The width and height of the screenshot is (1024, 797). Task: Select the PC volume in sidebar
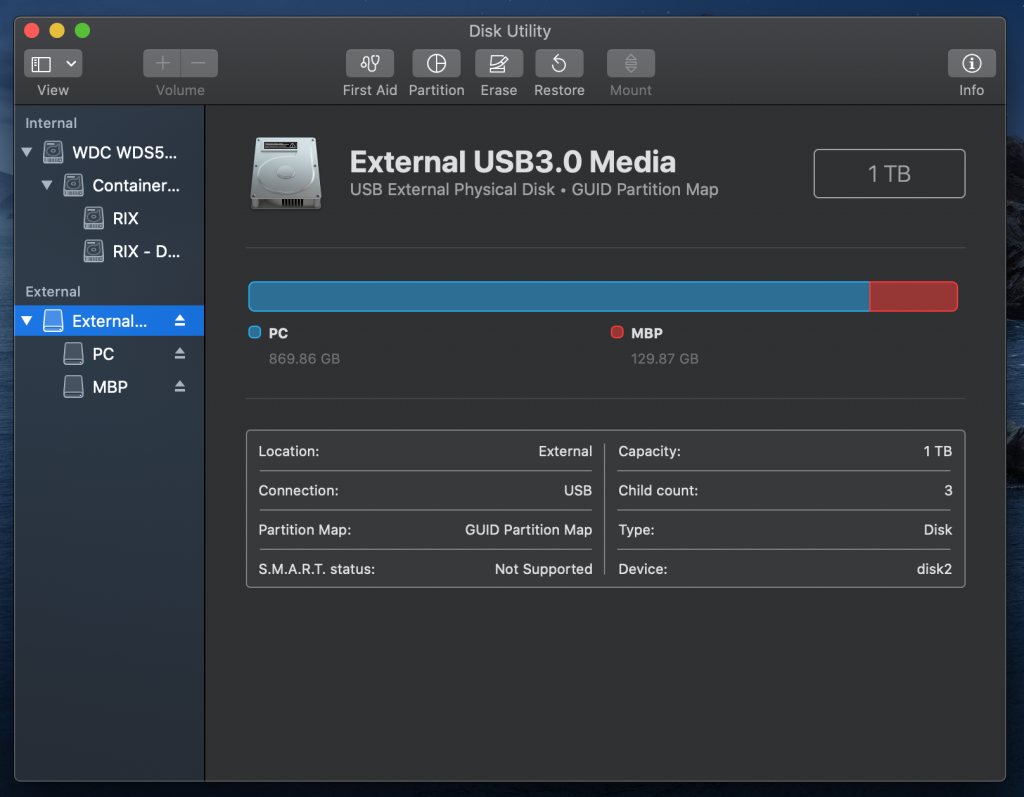click(102, 354)
